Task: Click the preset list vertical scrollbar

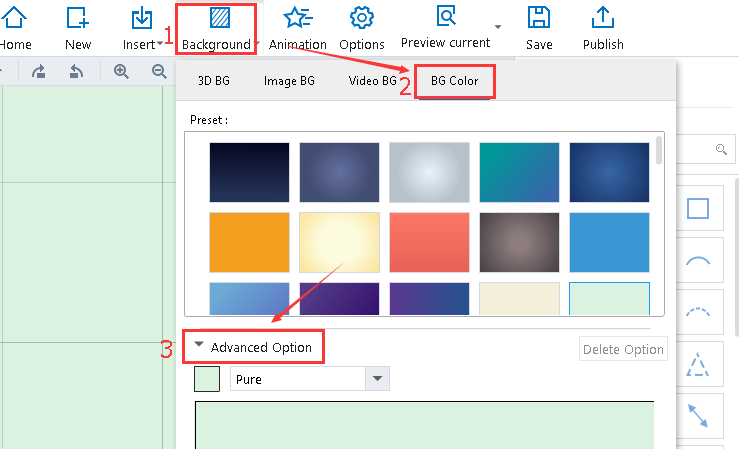Action: coord(658,150)
